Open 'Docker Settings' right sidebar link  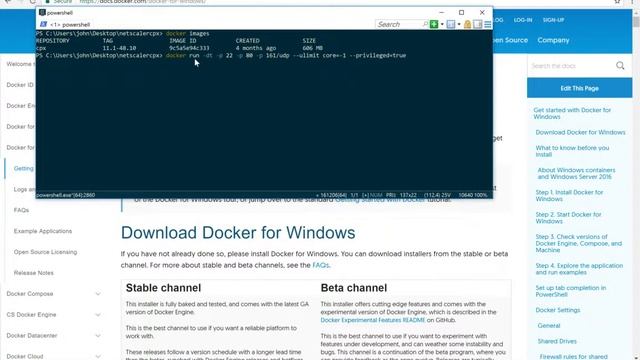558,310
